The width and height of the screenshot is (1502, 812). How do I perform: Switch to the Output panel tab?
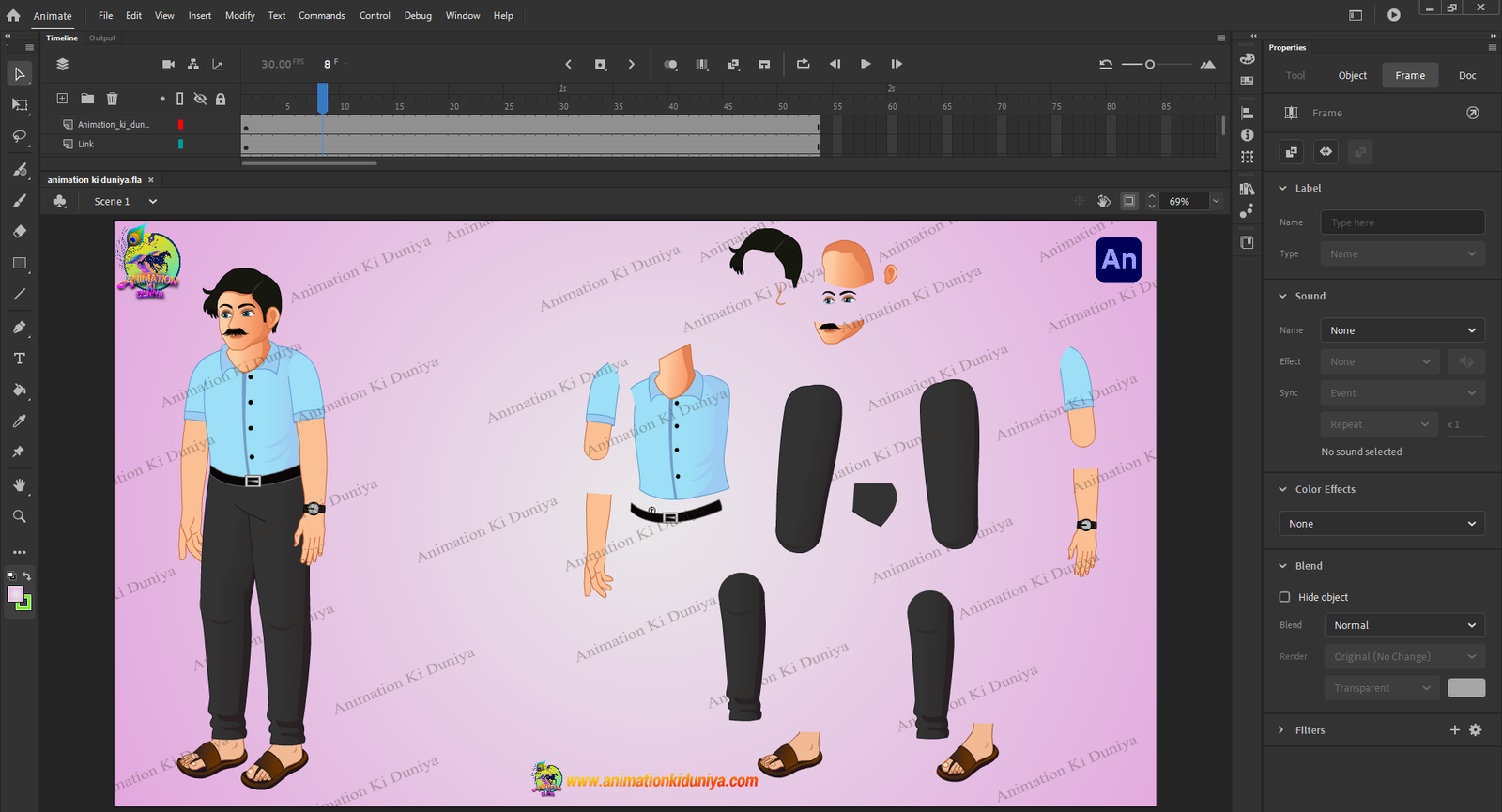[102, 38]
